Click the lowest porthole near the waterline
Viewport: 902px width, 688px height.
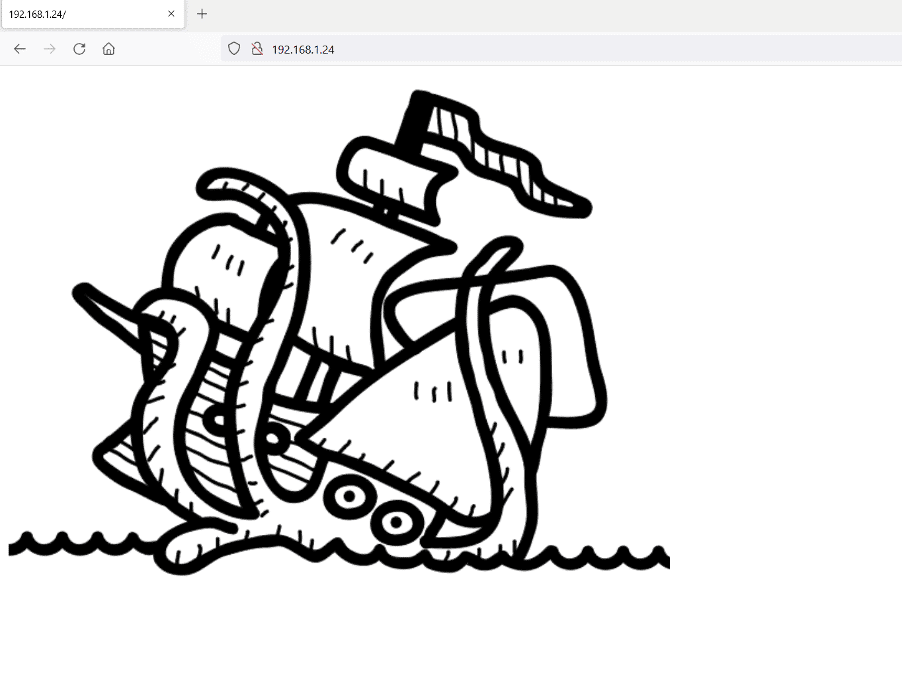(395, 521)
